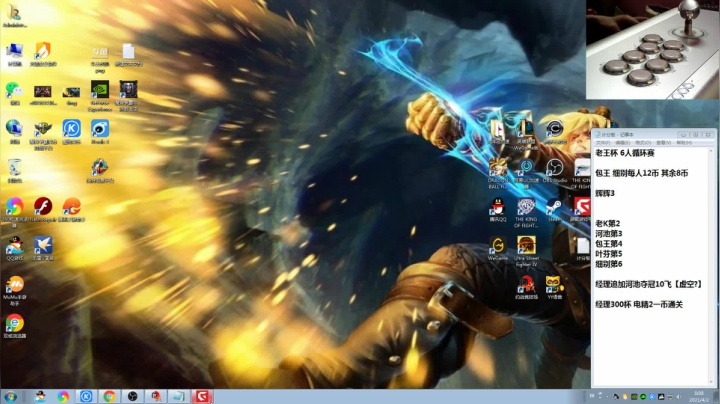Image resolution: width=720 pixels, height=404 pixels.
Task: Open the Network globe desktop icon
Action: tap(15, 132)
